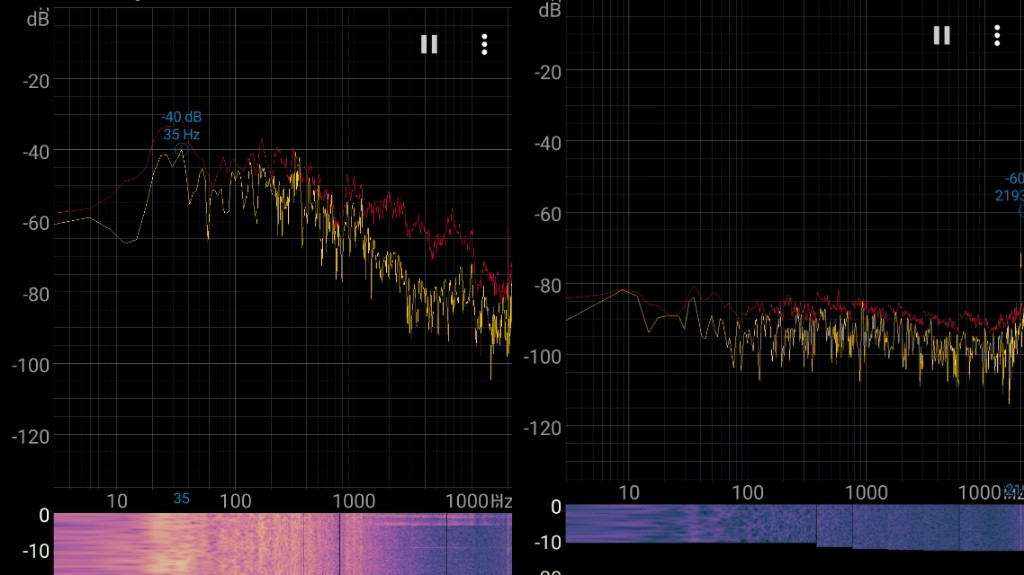
Task: Click the right graph '-120' dB axis label
Action: click(542, 428)
